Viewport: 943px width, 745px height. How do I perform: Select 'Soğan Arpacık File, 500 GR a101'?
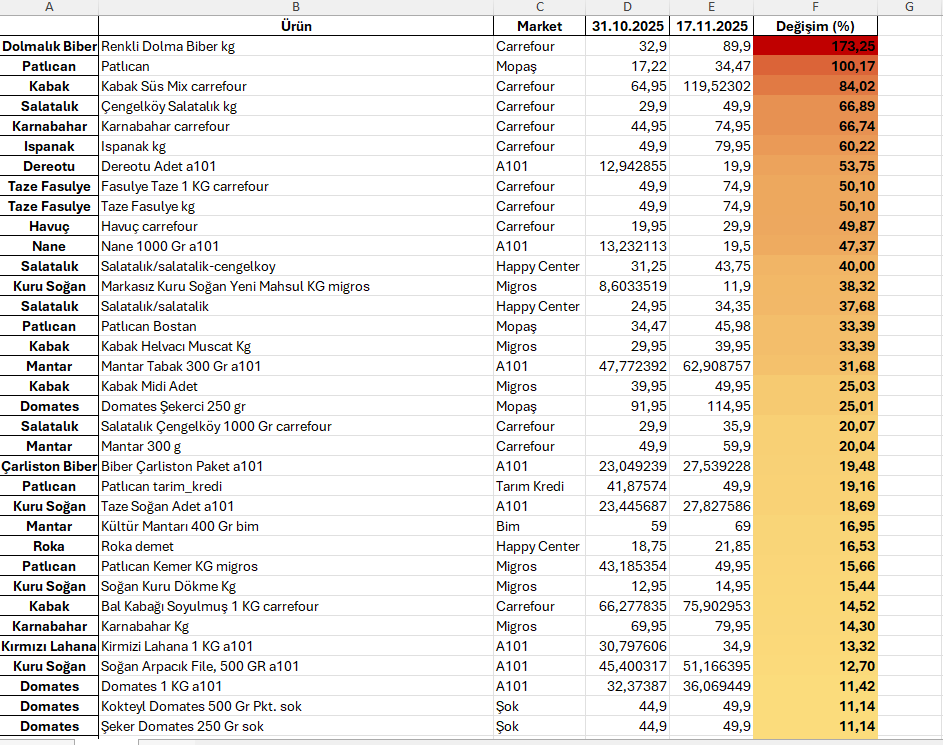pos(296,666)
